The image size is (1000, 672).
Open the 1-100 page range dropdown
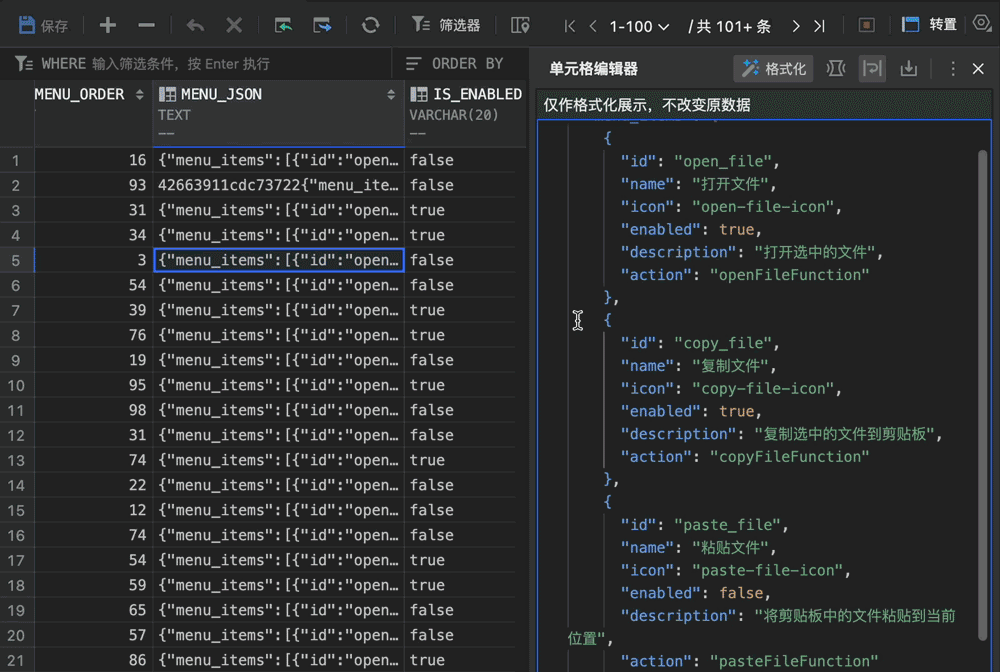tap(639, 26)
